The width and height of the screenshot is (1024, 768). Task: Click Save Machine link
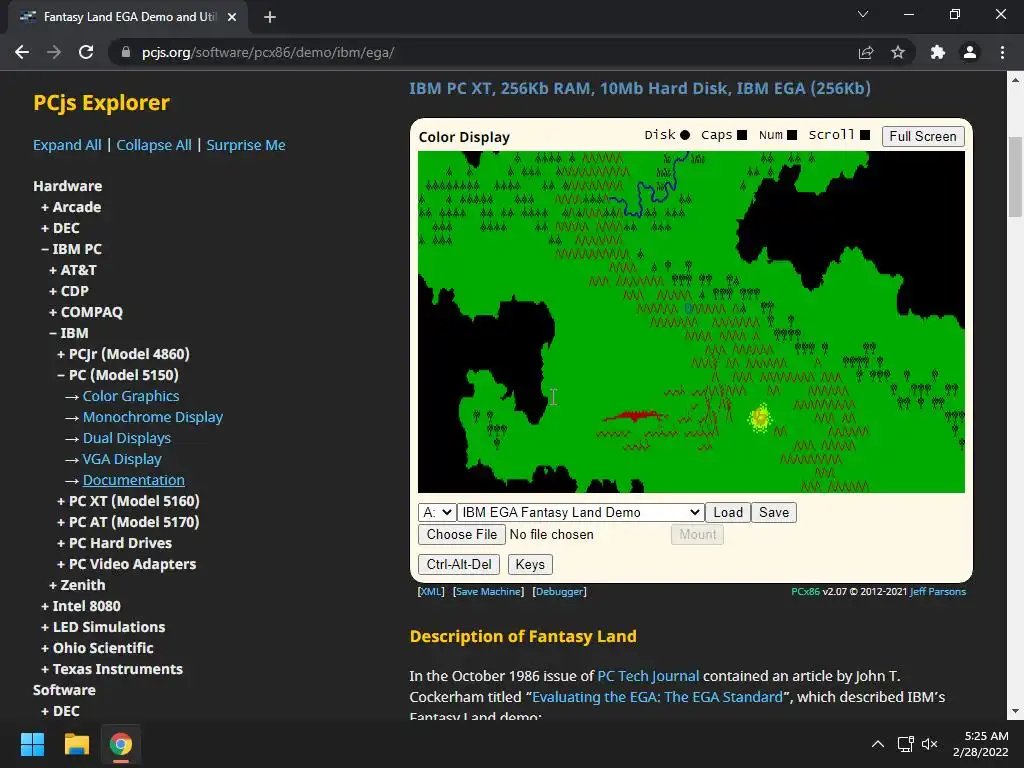[488, 592]
